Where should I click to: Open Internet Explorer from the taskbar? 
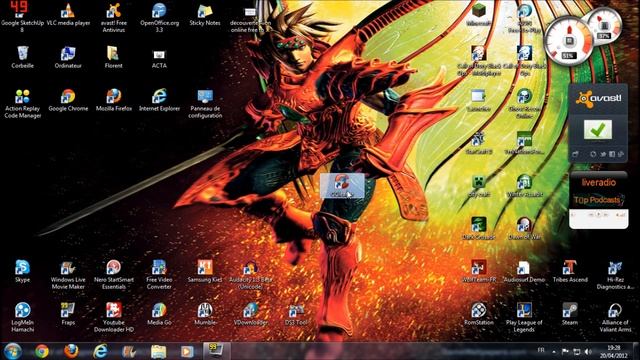(x=100, y=351)
